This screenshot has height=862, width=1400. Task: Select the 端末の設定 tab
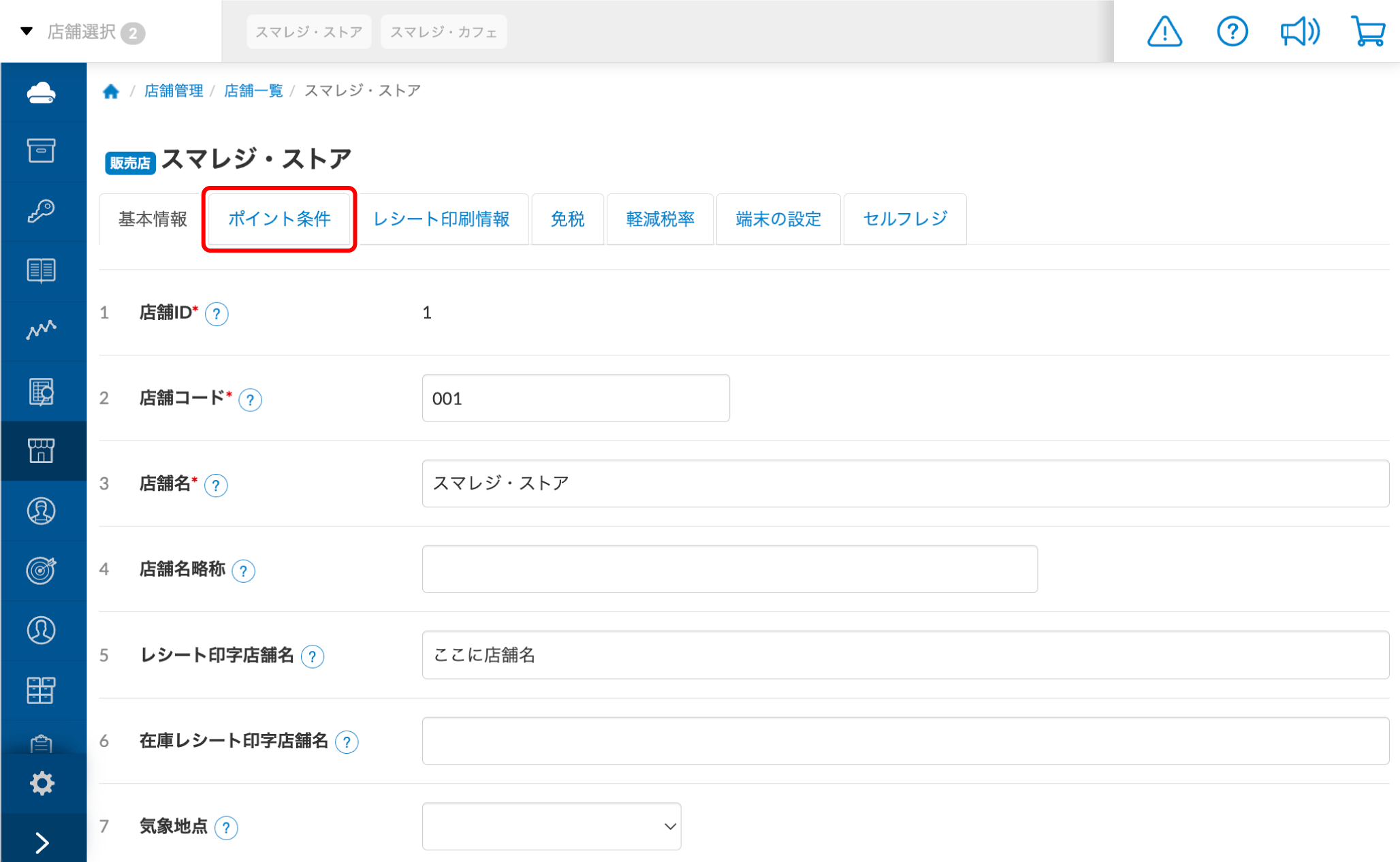[778, 219]
